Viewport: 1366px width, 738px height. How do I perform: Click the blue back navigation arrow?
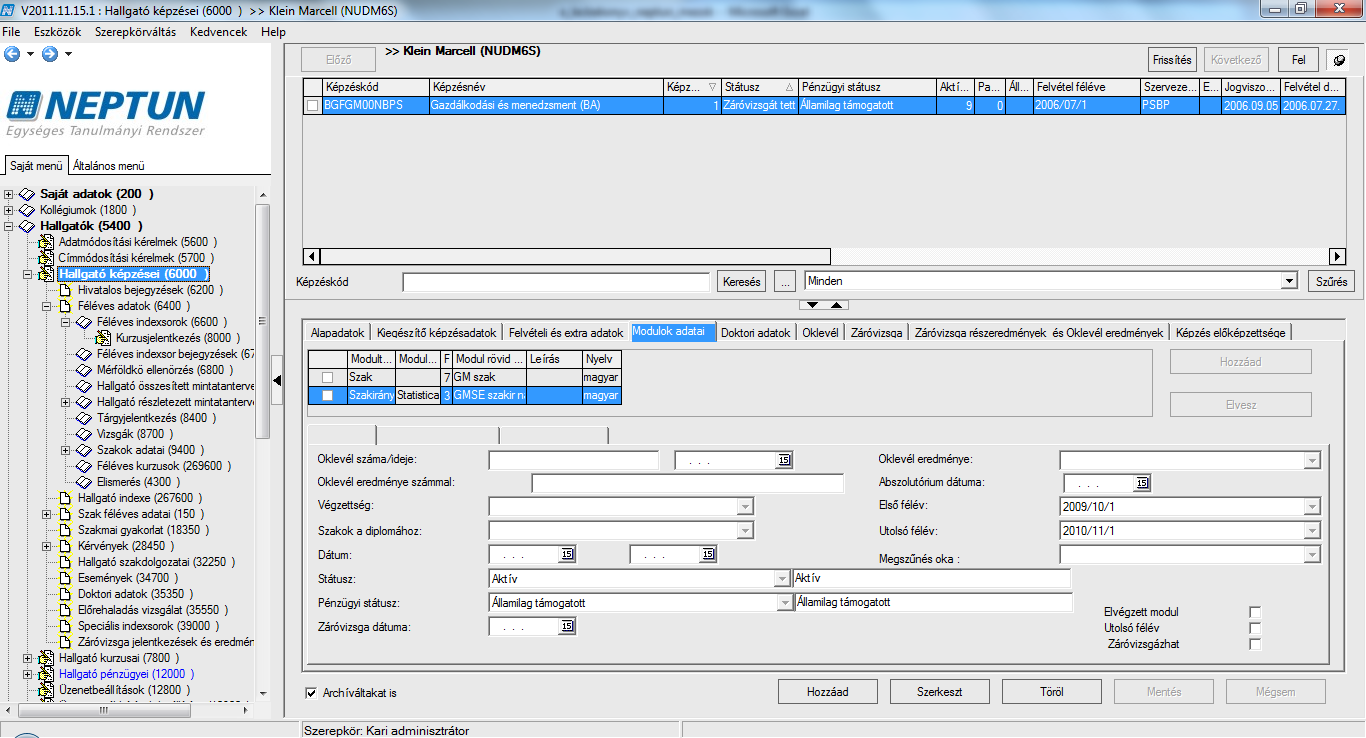12,53
